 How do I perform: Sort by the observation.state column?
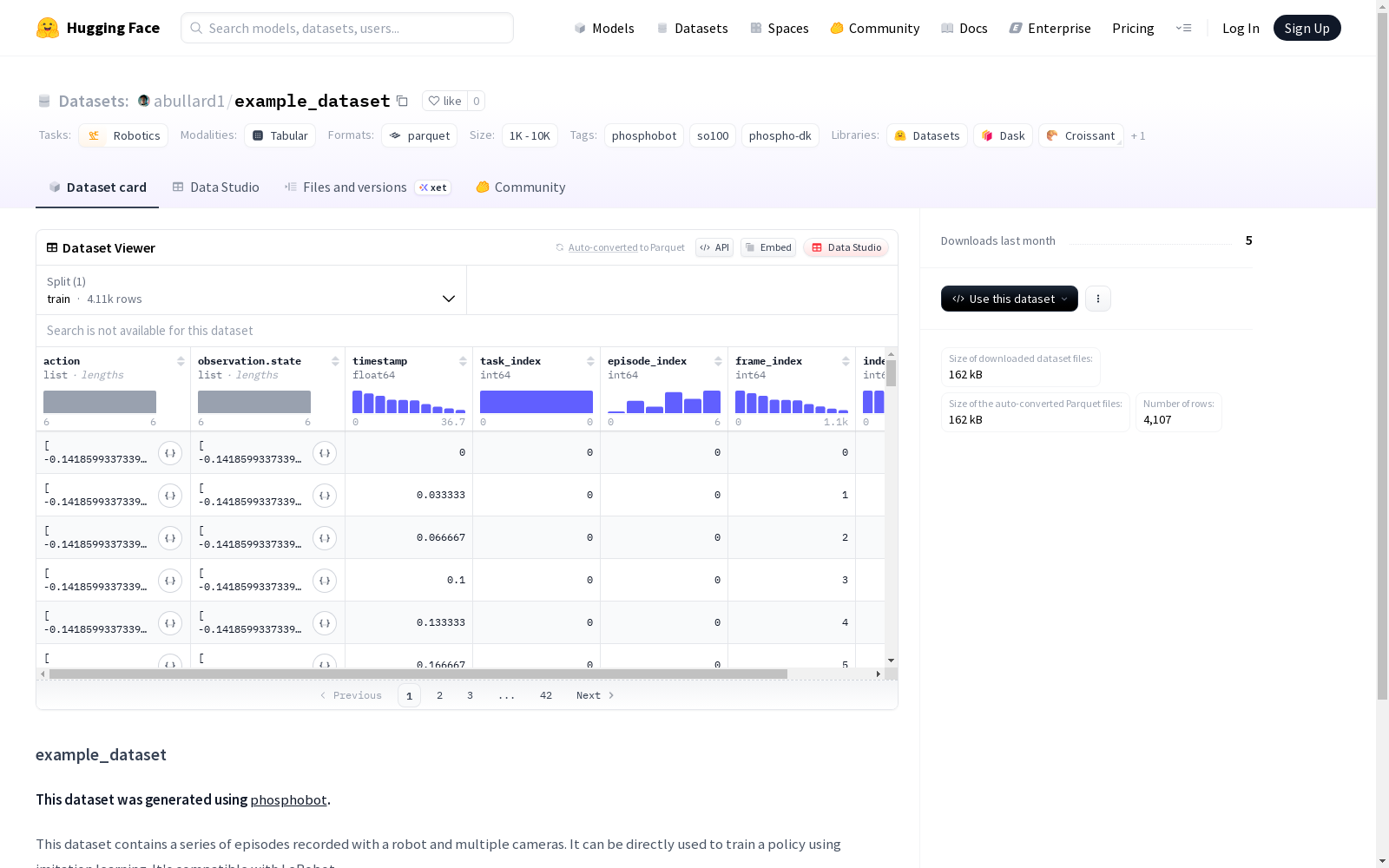click(335, 361)
